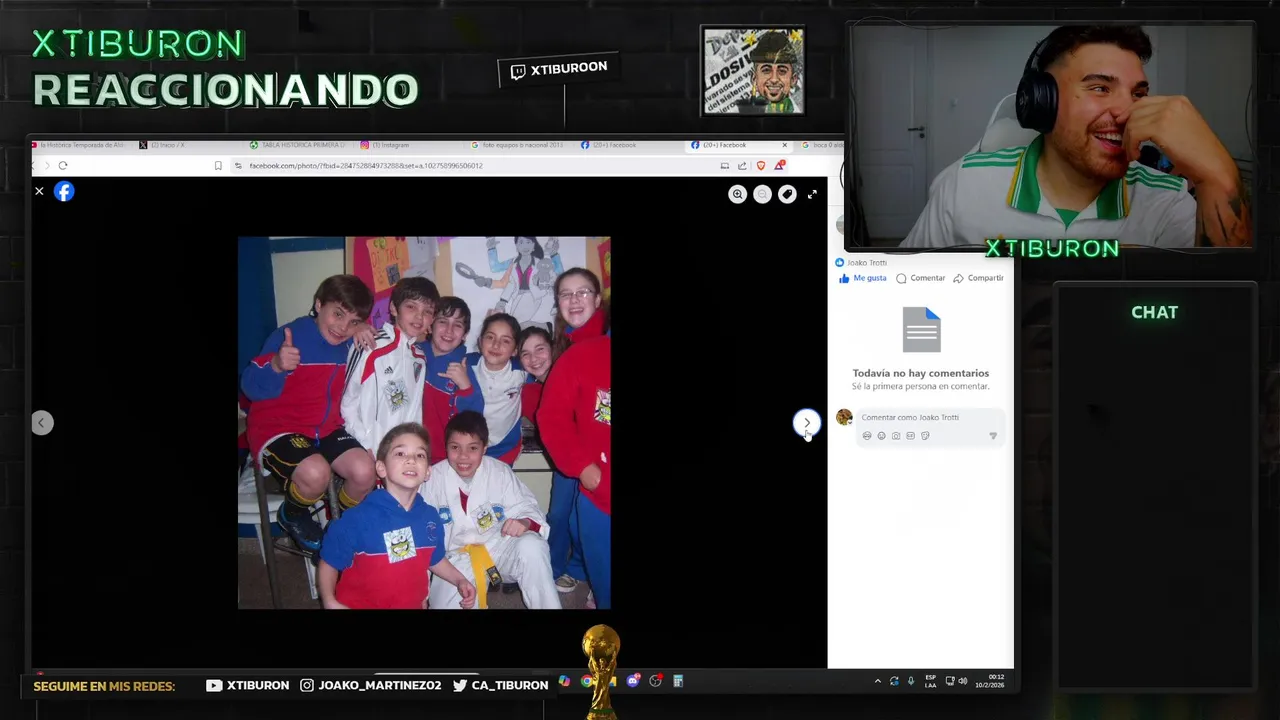Click the zoom out magnifier icon

[x=762, y=195]
